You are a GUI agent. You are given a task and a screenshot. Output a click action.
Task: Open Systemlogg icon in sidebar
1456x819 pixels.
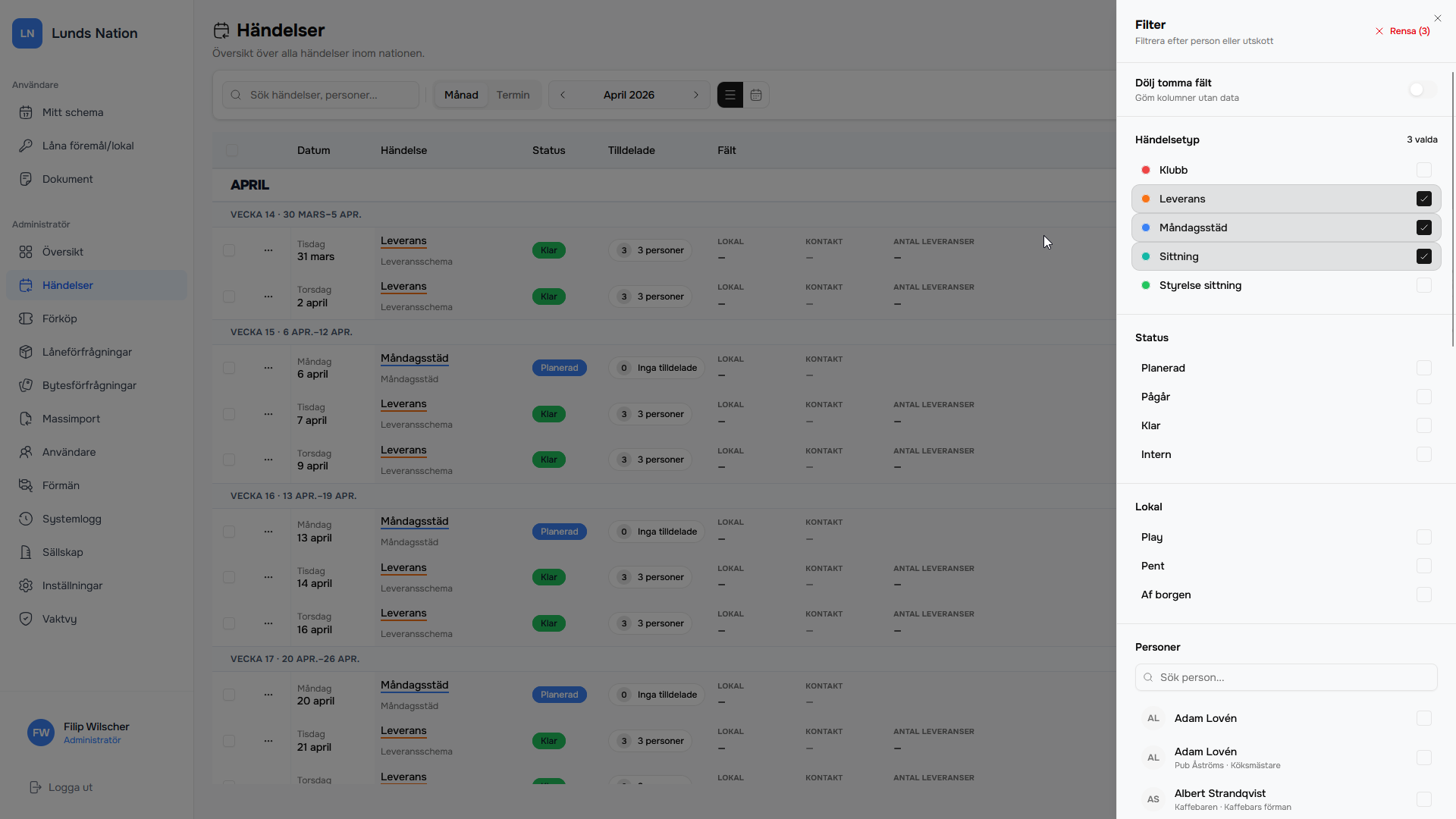coord(26,519)
